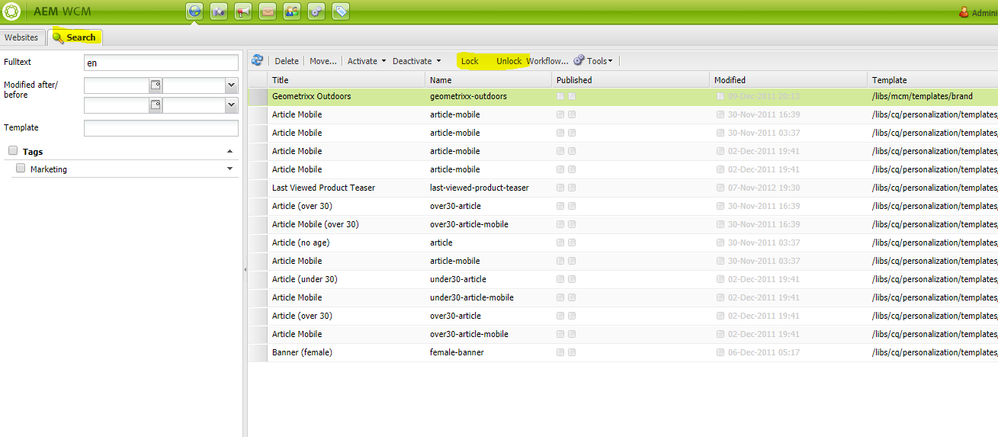Click the gears icon beside toolbar Tools
The image size is (998, 437).
click(x=579, y=61)
